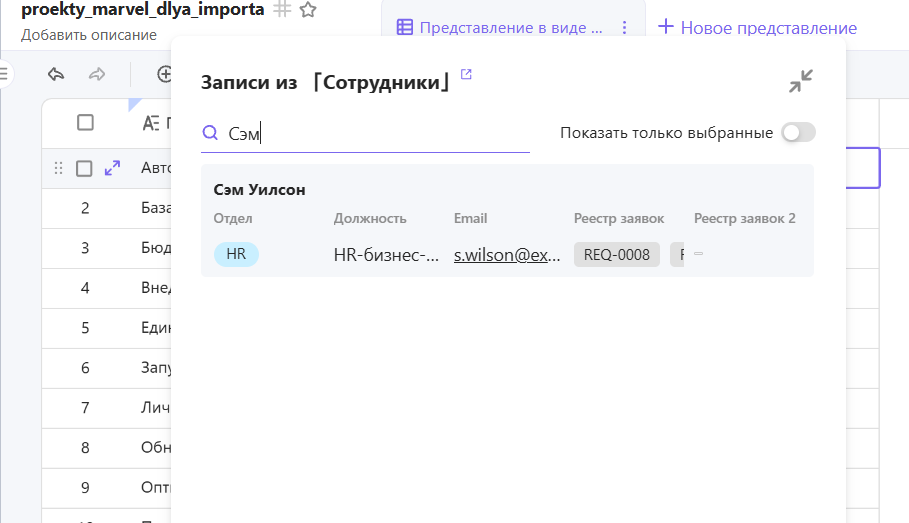Click the hash icon beside table title

point(282,9)
